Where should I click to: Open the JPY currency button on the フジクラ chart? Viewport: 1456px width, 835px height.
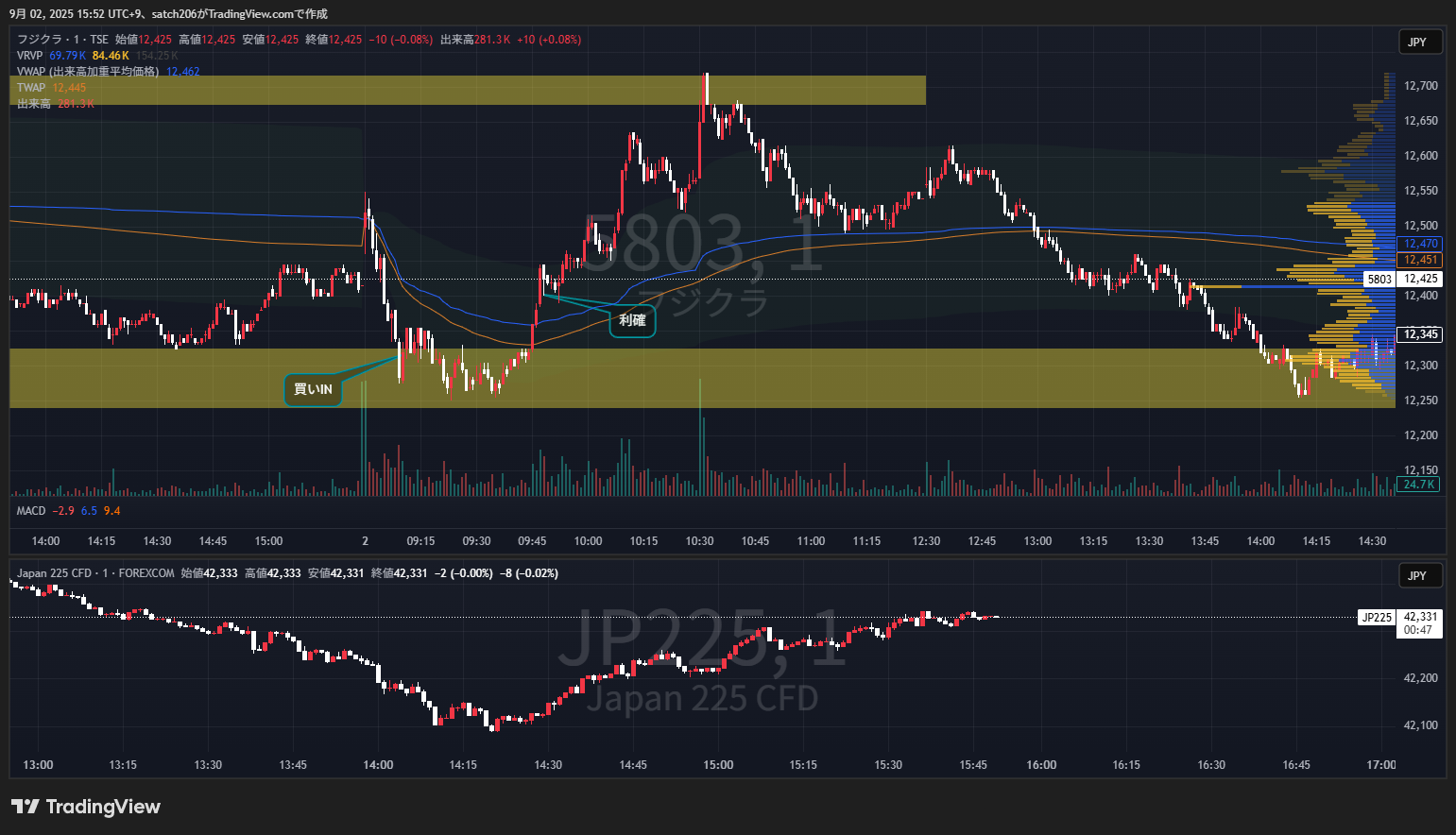coord(1420,42)
